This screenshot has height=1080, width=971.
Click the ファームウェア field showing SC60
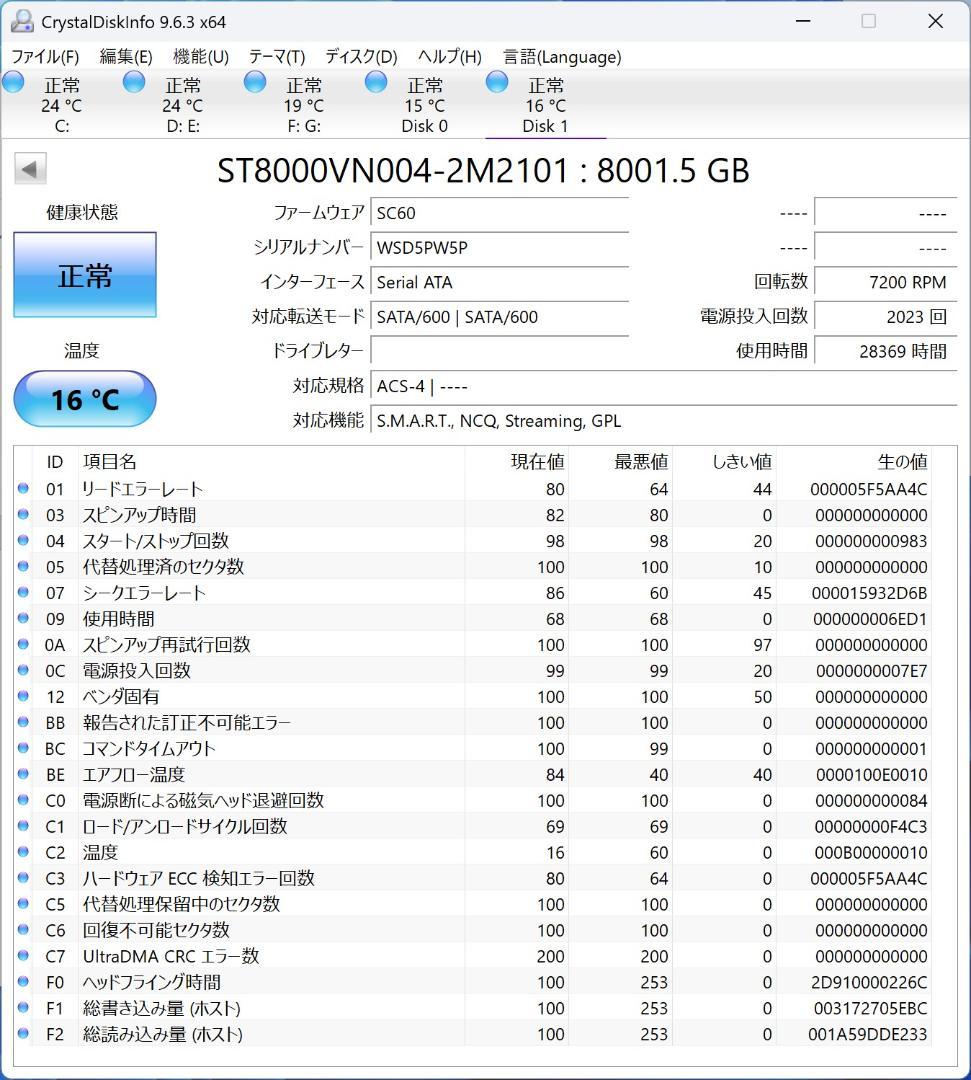[499, 212]
